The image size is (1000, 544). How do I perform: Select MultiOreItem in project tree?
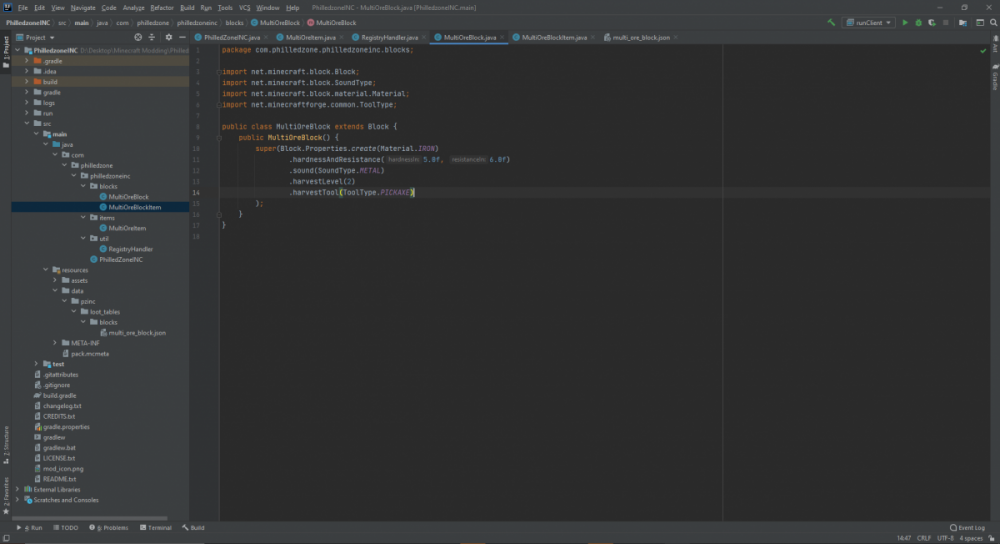tap(127, 228)
